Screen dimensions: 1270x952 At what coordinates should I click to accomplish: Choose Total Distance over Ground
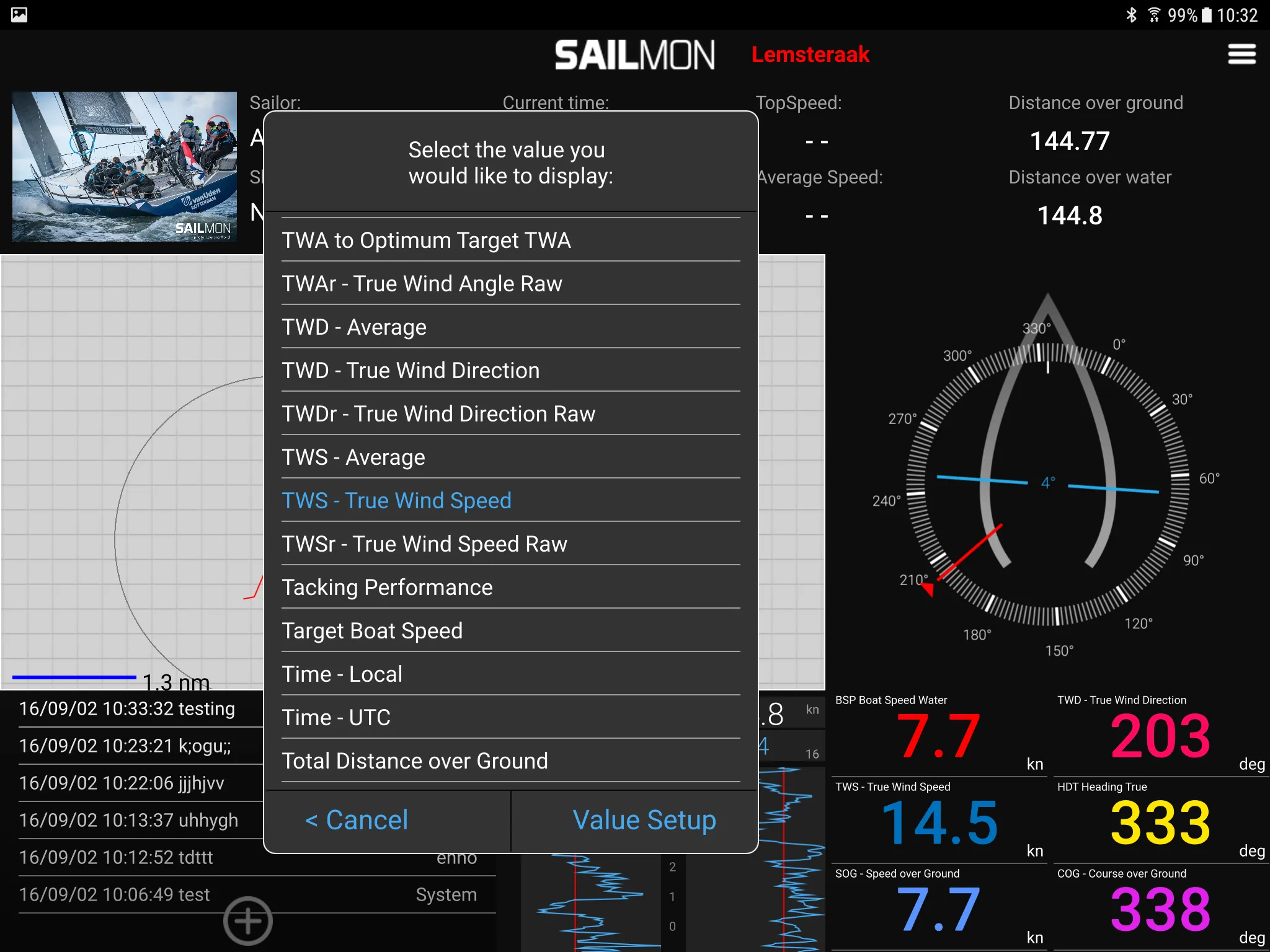[510, 760]
